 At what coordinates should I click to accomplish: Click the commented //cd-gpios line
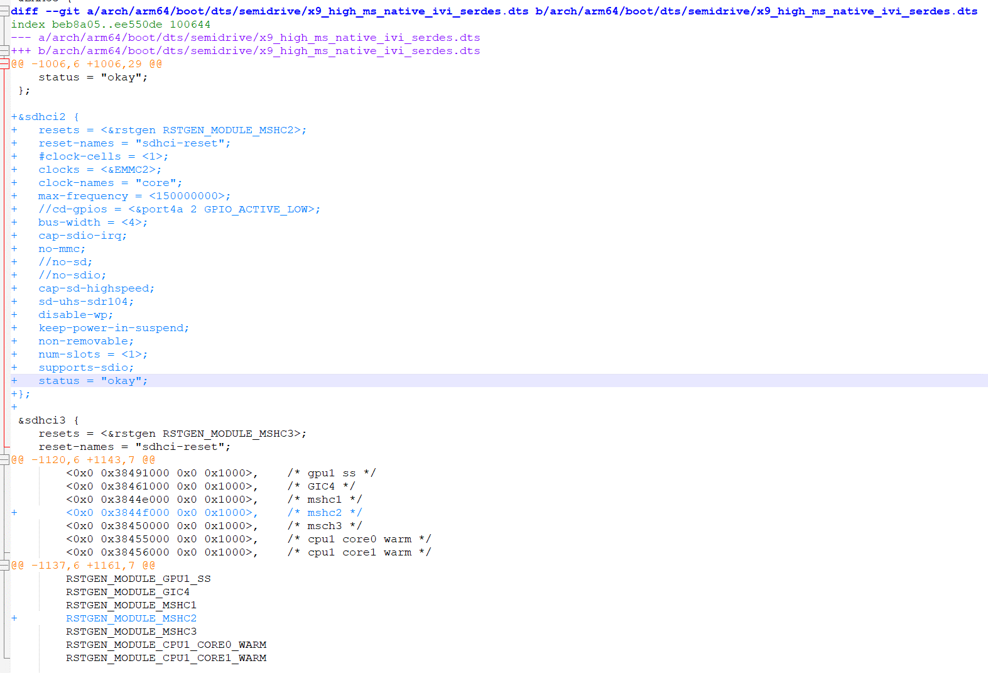179,209
